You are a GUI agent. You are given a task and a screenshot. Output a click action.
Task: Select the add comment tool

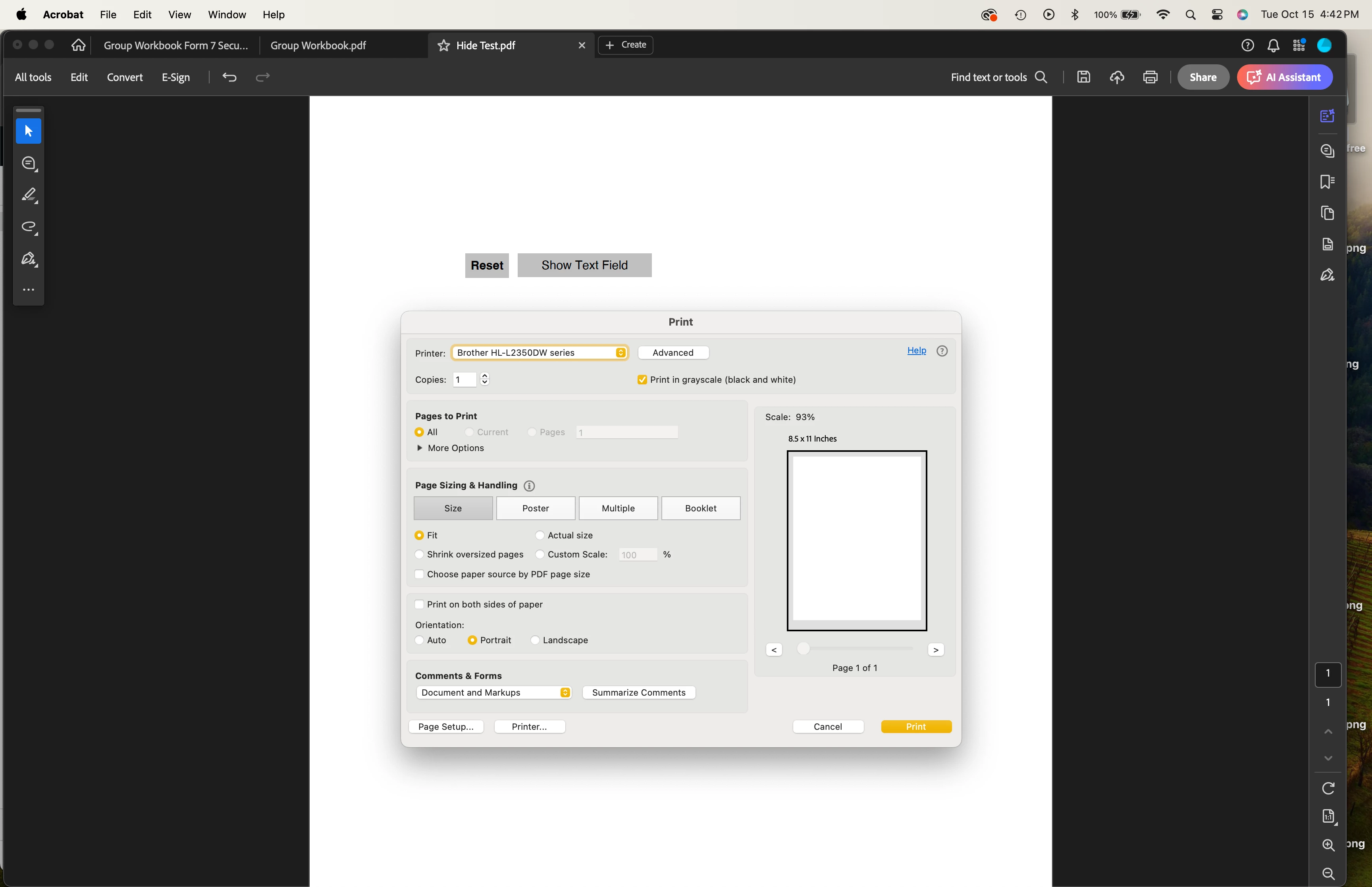(x=29, y=164)
